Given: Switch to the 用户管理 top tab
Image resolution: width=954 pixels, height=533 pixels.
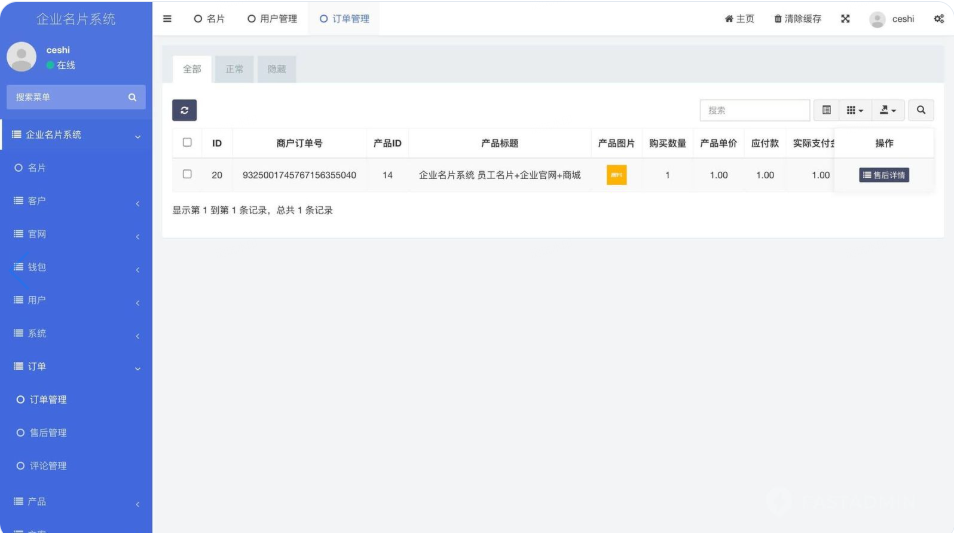Looking at the screenshot, I should tap(272, 19).
